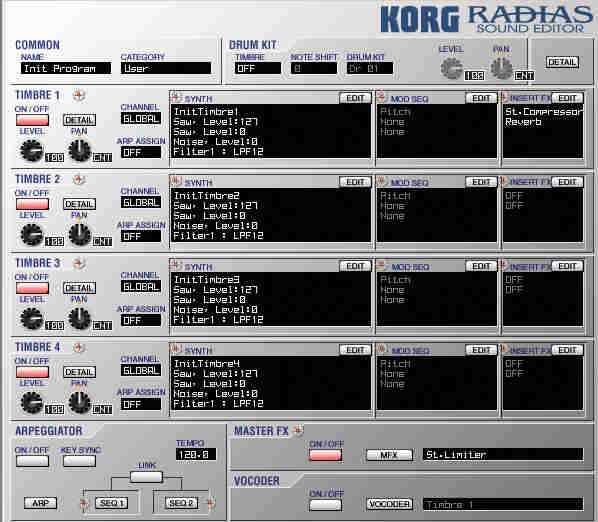Click the red icon left of Timbre 3 SYNTH
This screenshot has height=522, width=598.
click(x=176, y=265)
